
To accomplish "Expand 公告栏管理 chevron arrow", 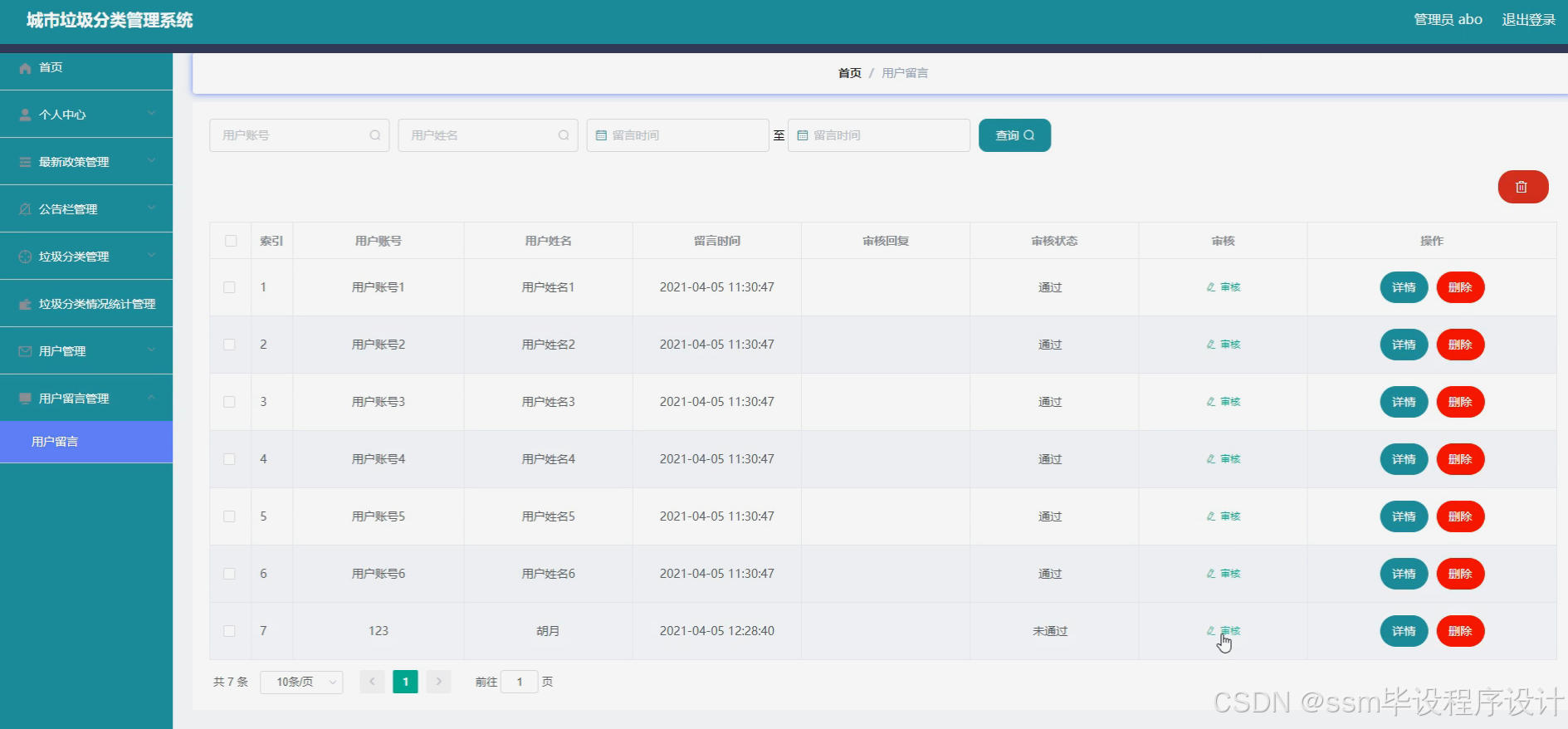I will tap(151, 208).
